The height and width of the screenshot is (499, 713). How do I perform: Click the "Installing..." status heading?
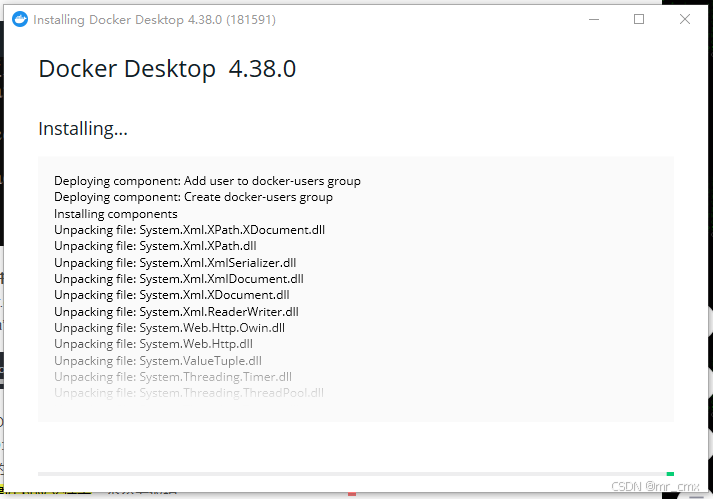83,129
